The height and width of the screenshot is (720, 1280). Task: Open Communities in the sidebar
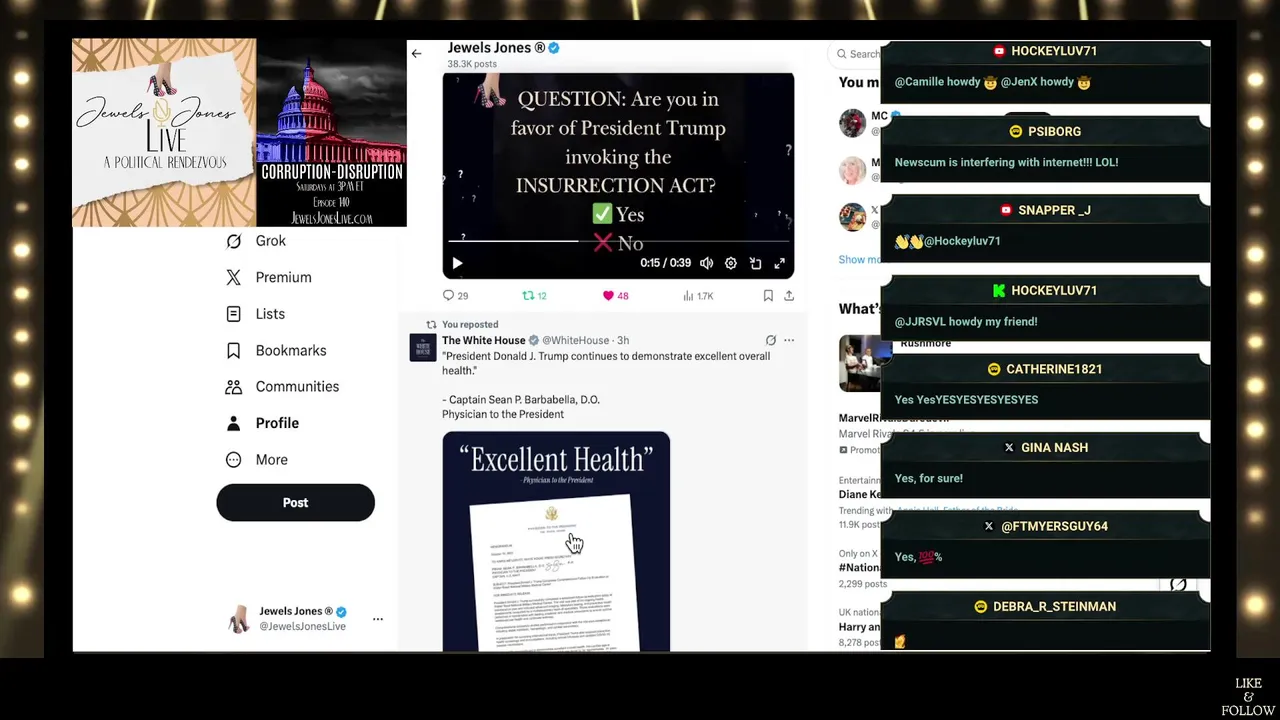[282, 387]
